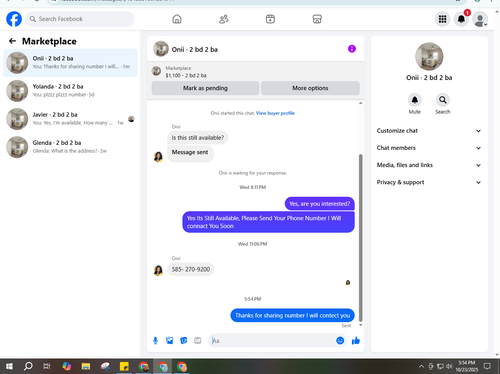
Task: Open the Home feed icon
Action: click(x=177, y=19)
